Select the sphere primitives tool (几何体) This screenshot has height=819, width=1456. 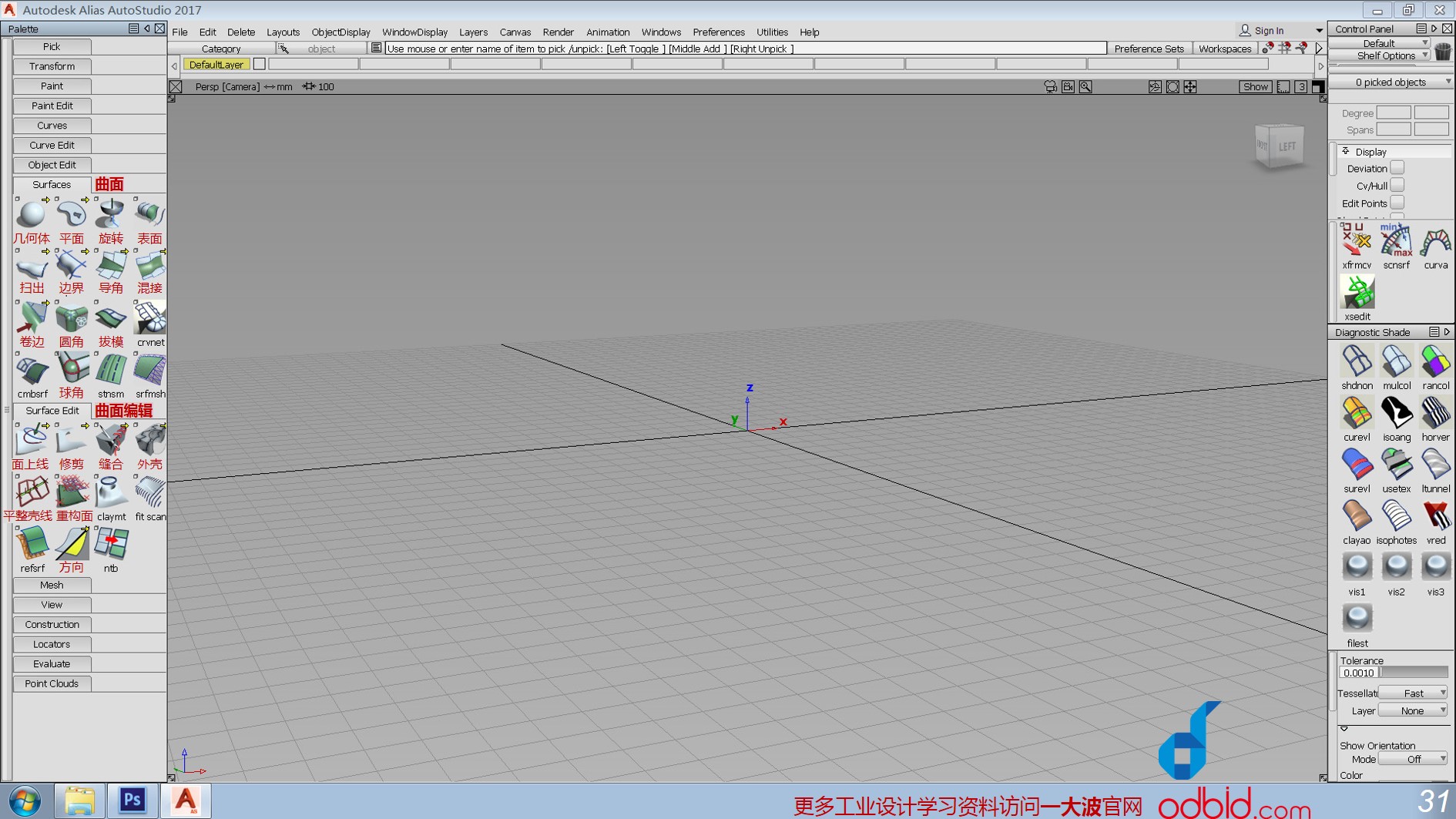click(x=32, y=213)
